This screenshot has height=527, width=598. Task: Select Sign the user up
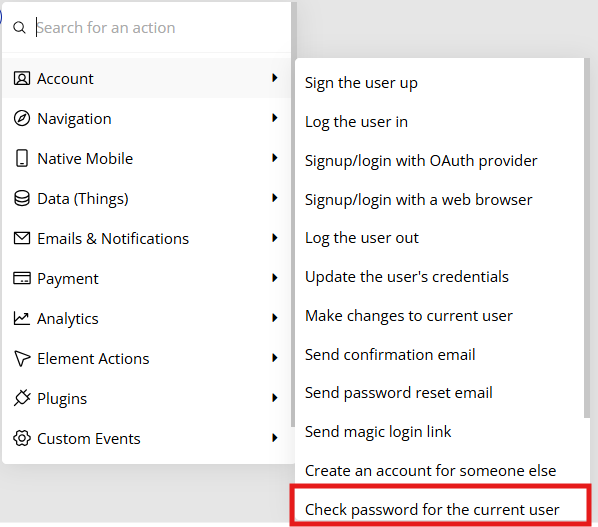pos(361,83)
